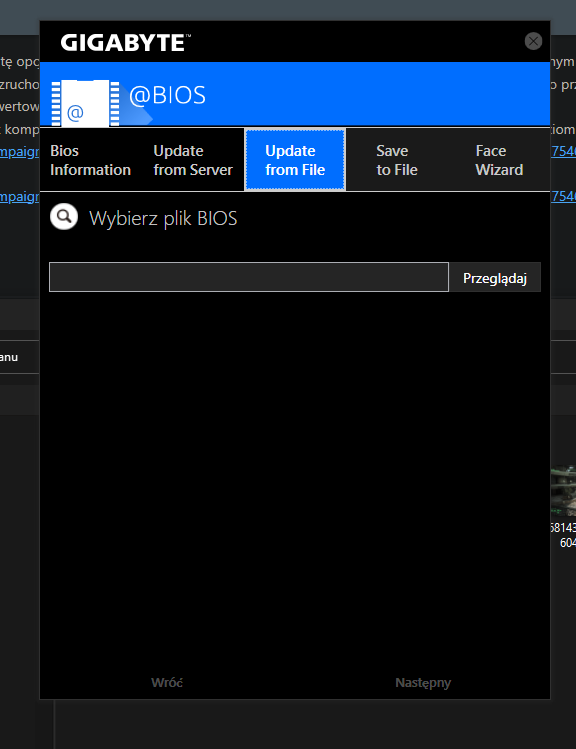Open the Save to File tab
The image size is (576, 749).
point(397,160)
